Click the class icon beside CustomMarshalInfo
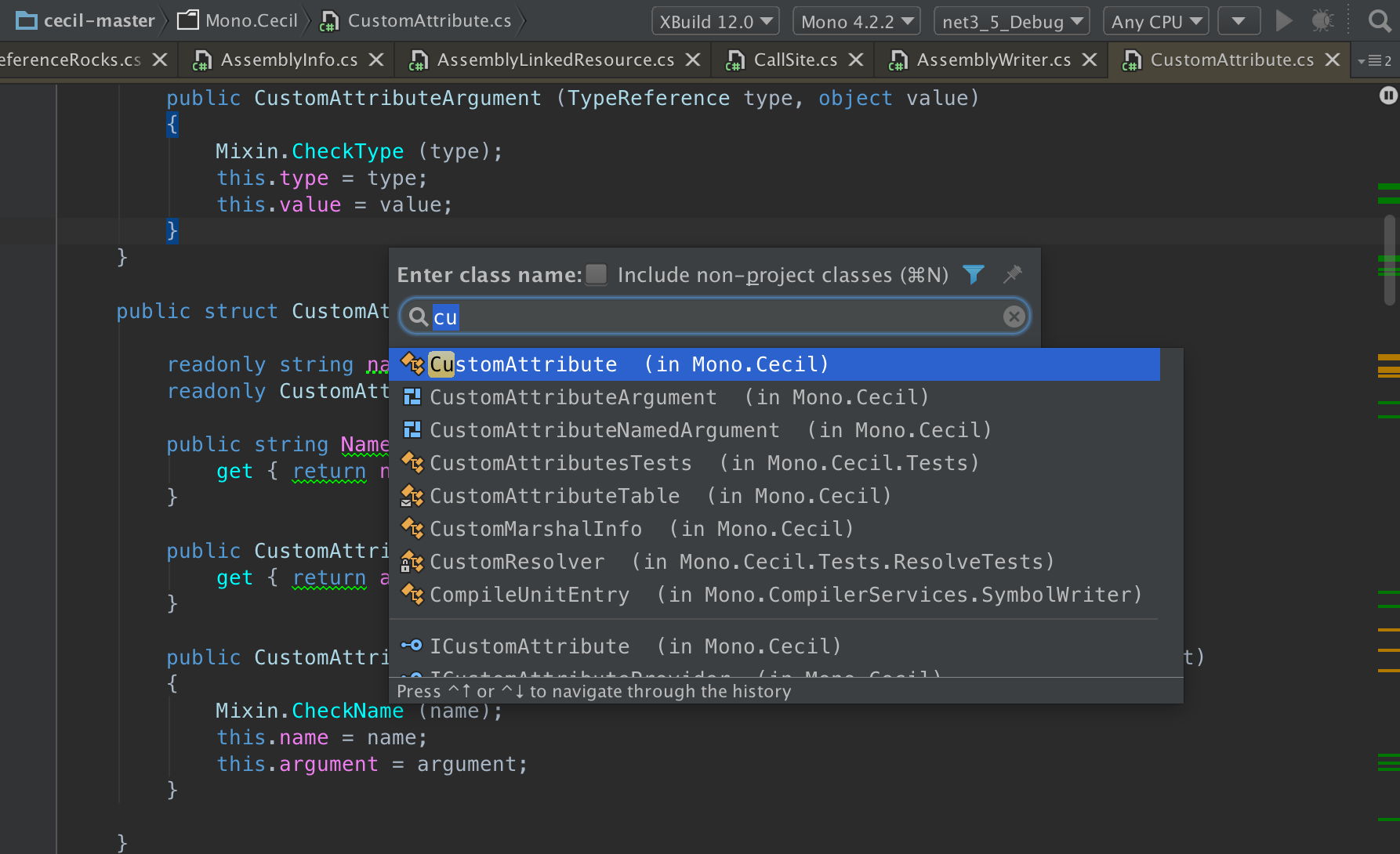This screenshot has width=1400, height=854. click(412, 529)
